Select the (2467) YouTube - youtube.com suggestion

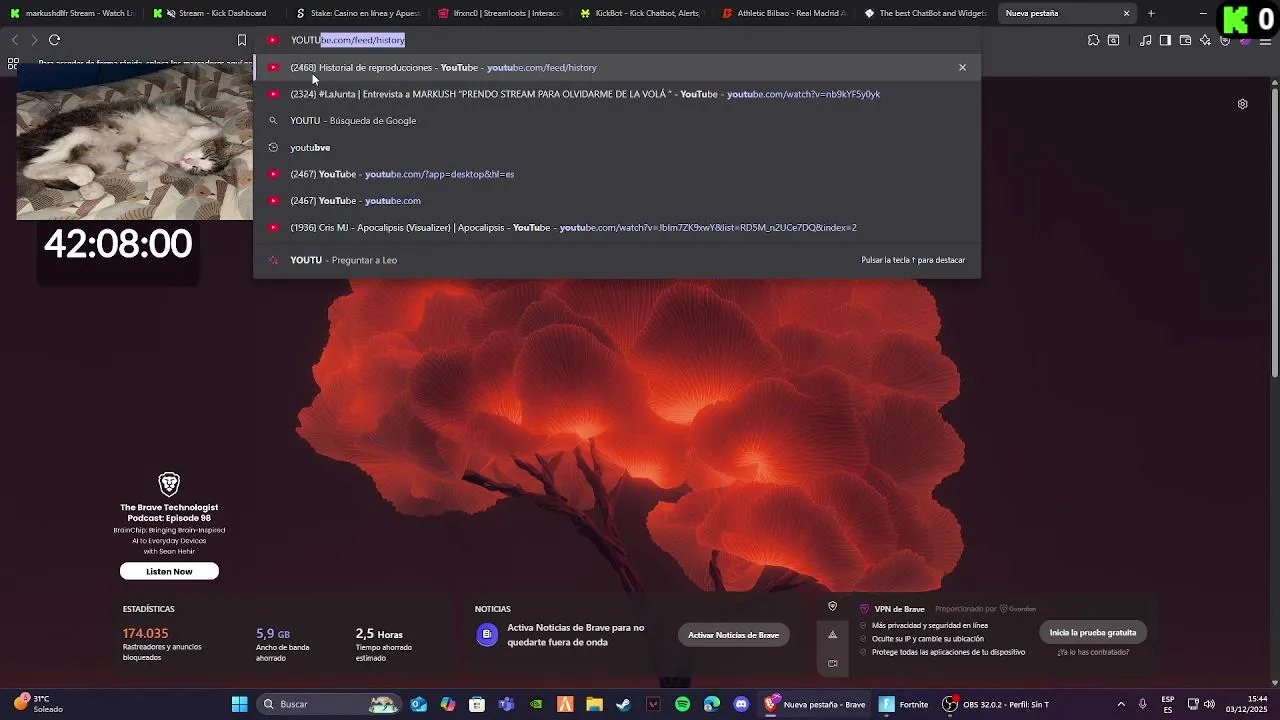tap(616, 200)
